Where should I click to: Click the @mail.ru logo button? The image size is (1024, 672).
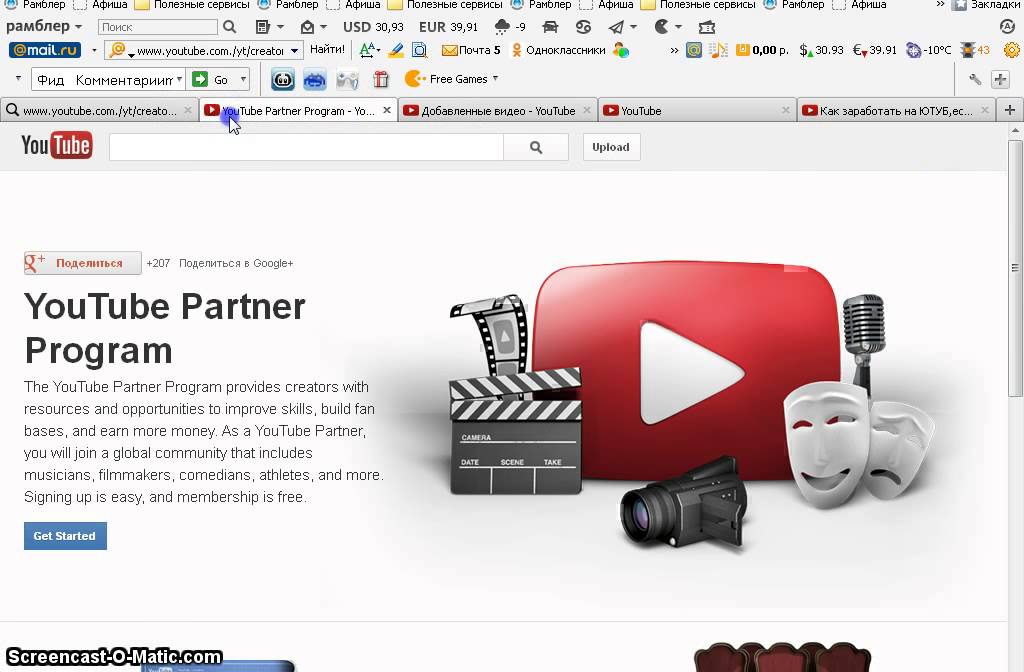pos(45,50)
